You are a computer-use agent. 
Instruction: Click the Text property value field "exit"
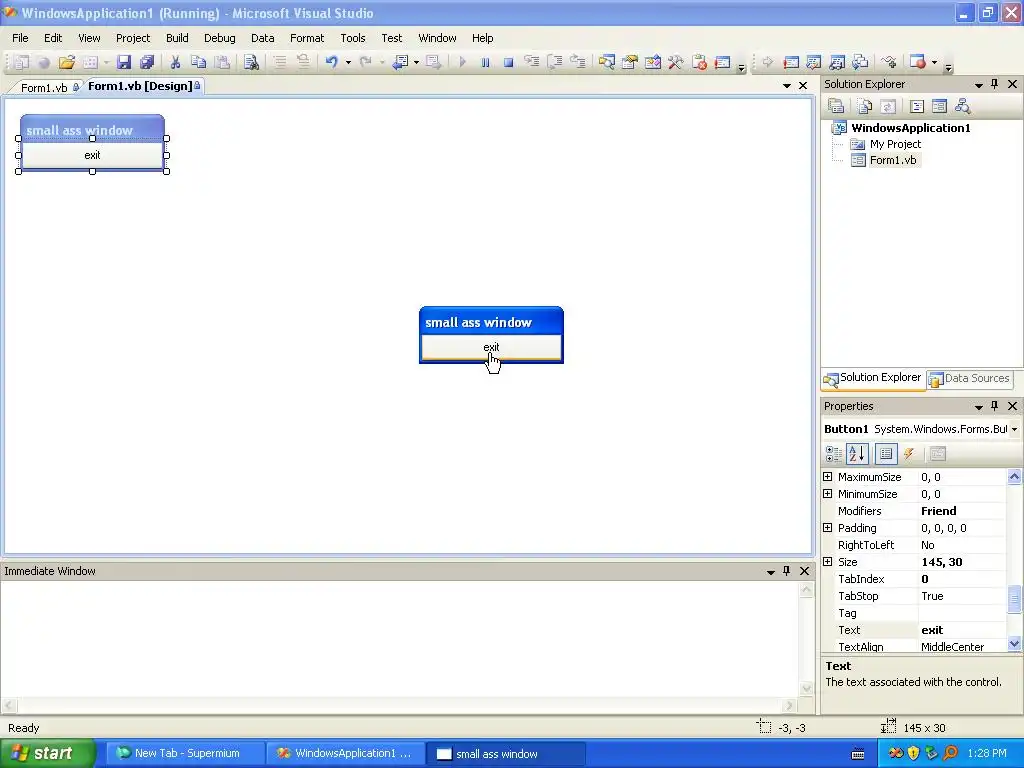click(x=961, y=630)
